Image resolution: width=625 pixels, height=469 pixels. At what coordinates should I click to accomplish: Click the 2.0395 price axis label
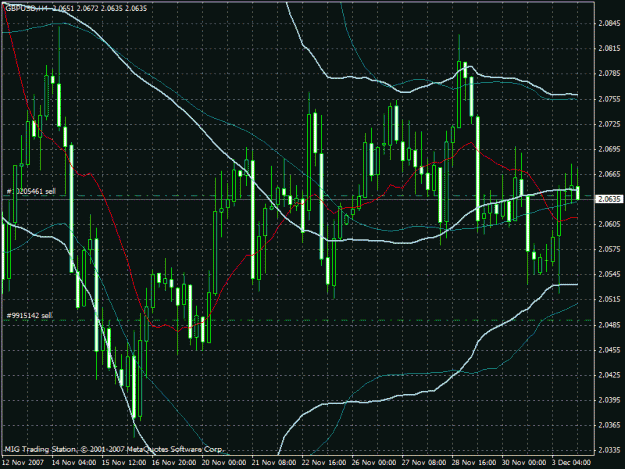click(x=609, y=400)
